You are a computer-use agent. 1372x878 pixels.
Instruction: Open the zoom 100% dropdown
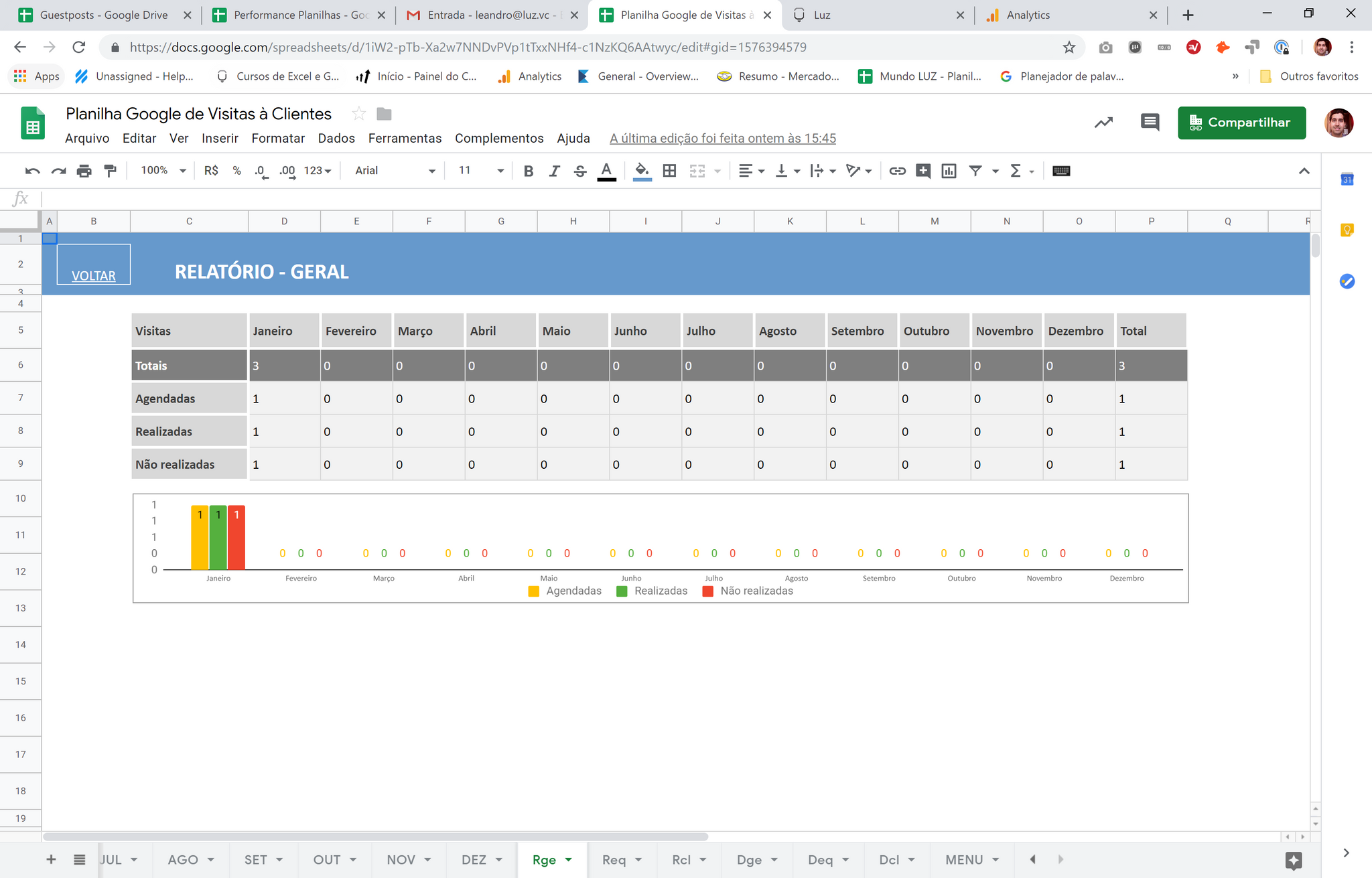(x=163, y=171)
